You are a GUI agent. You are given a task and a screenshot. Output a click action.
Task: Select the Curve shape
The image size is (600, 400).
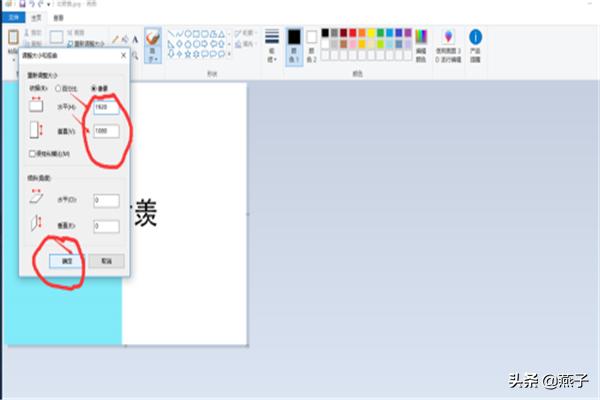[x=179, y=34]
